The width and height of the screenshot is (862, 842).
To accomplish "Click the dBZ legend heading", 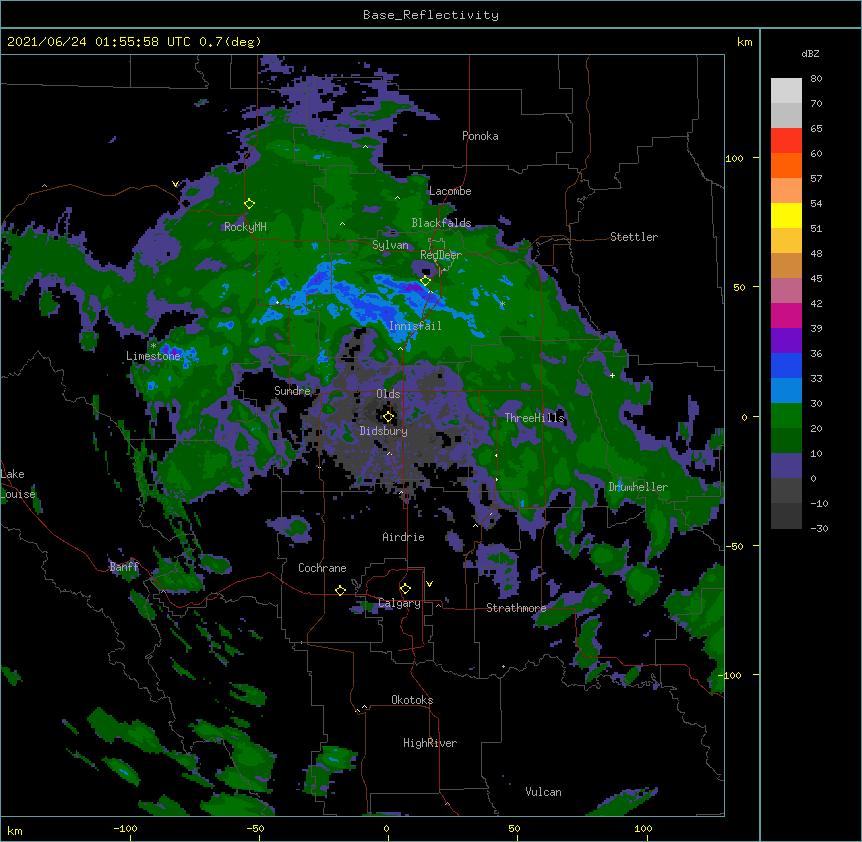I will [x=810, y=53].
